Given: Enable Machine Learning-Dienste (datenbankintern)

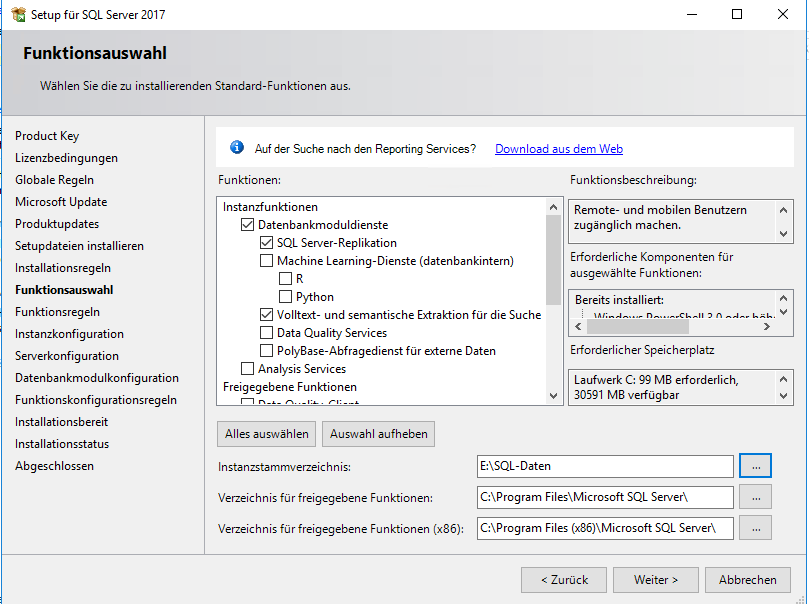Looking at the screenshot, I should tap(266, 261).
